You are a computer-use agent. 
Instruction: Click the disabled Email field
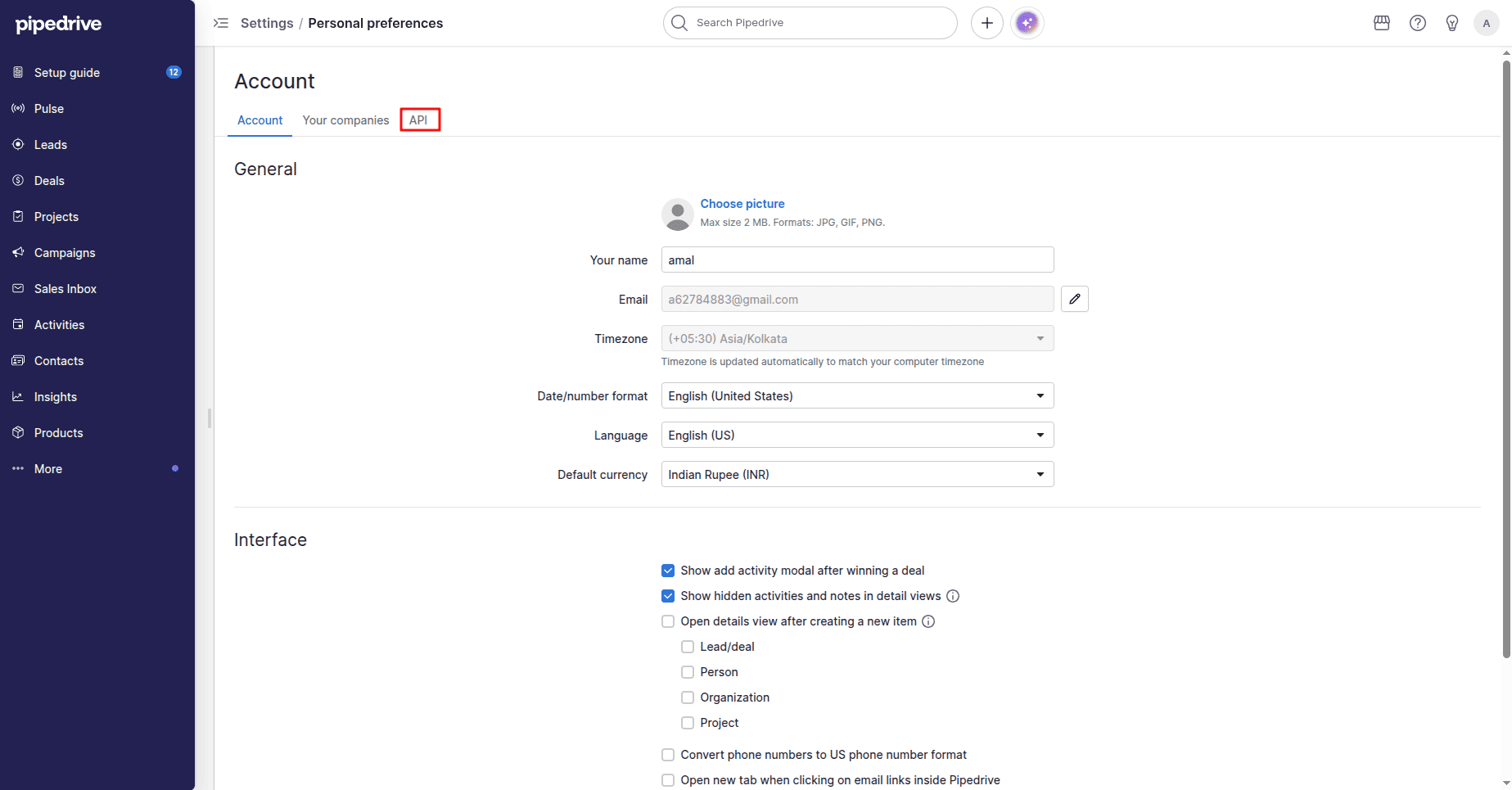click(857, 299)
